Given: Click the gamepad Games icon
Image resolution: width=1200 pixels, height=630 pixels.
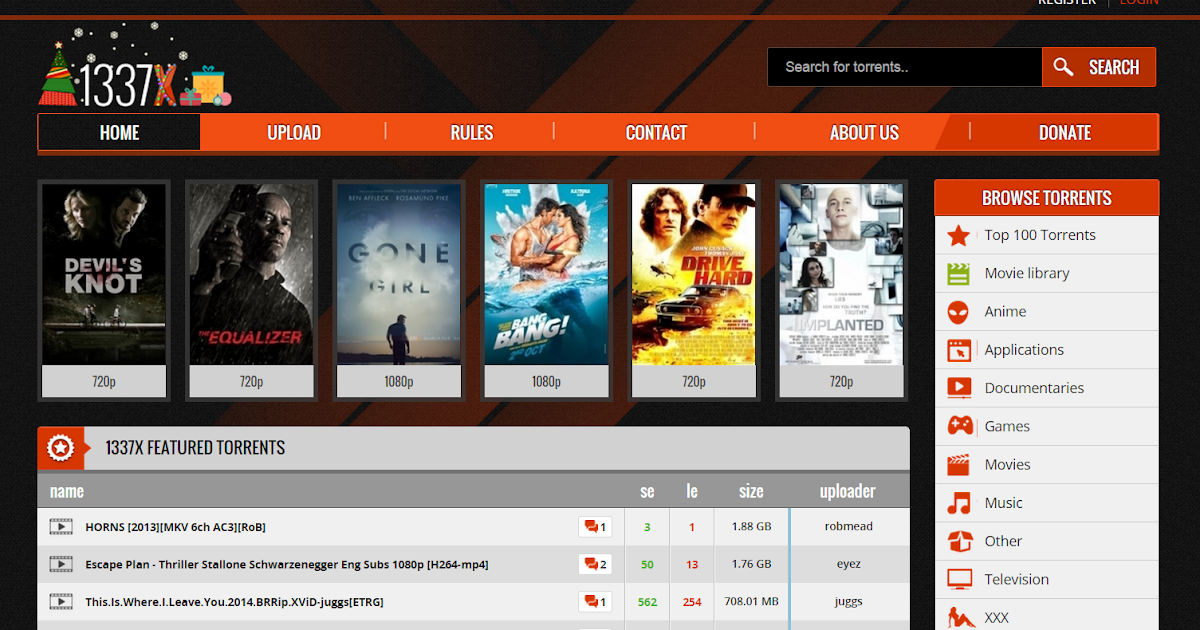Looking at the screenshot, I should pyautogui.click(x=960, y=426).
